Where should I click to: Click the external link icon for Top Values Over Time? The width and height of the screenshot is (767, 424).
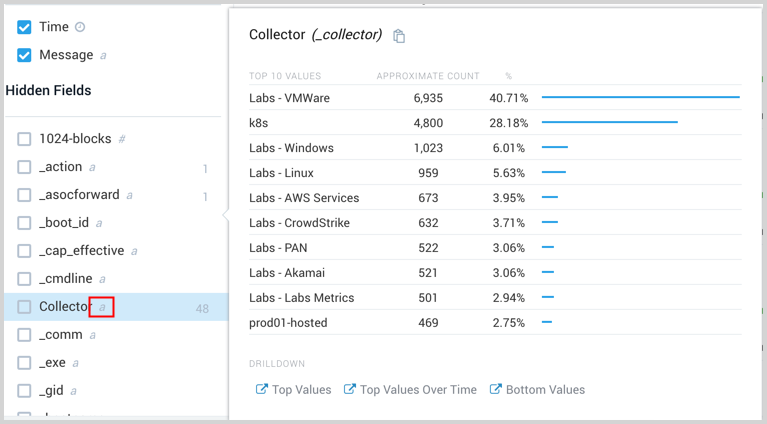pos(350,390)
